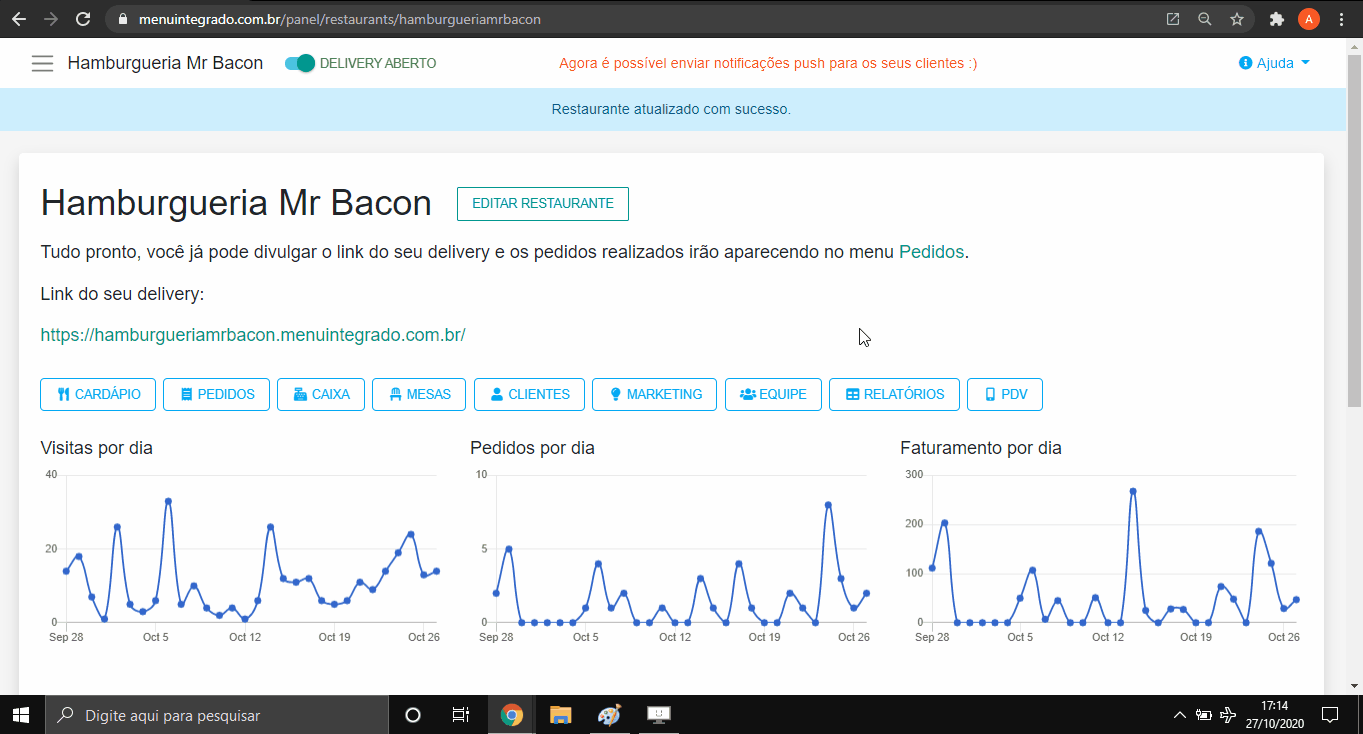Screen dimensions: 1363x734
Task: Open the Cardápio section
Action: (x=97, y=394)
